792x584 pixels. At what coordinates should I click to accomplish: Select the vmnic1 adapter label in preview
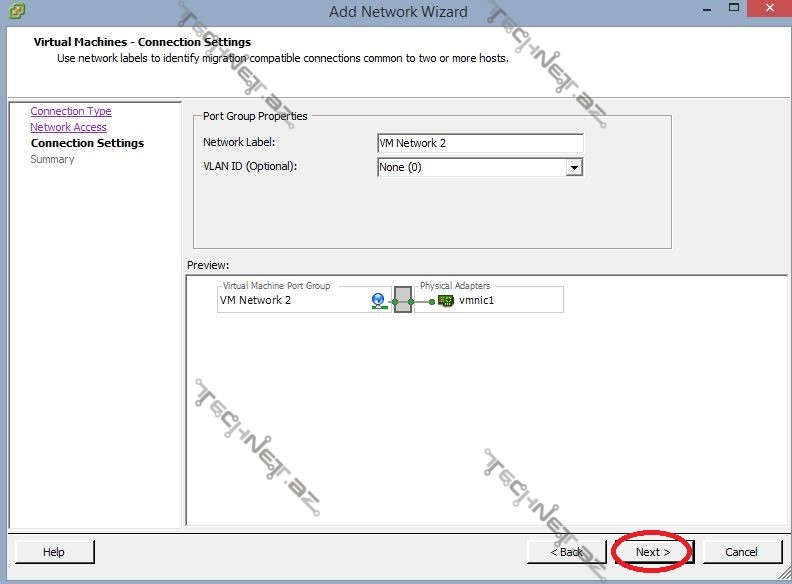(x=477, y=300)
